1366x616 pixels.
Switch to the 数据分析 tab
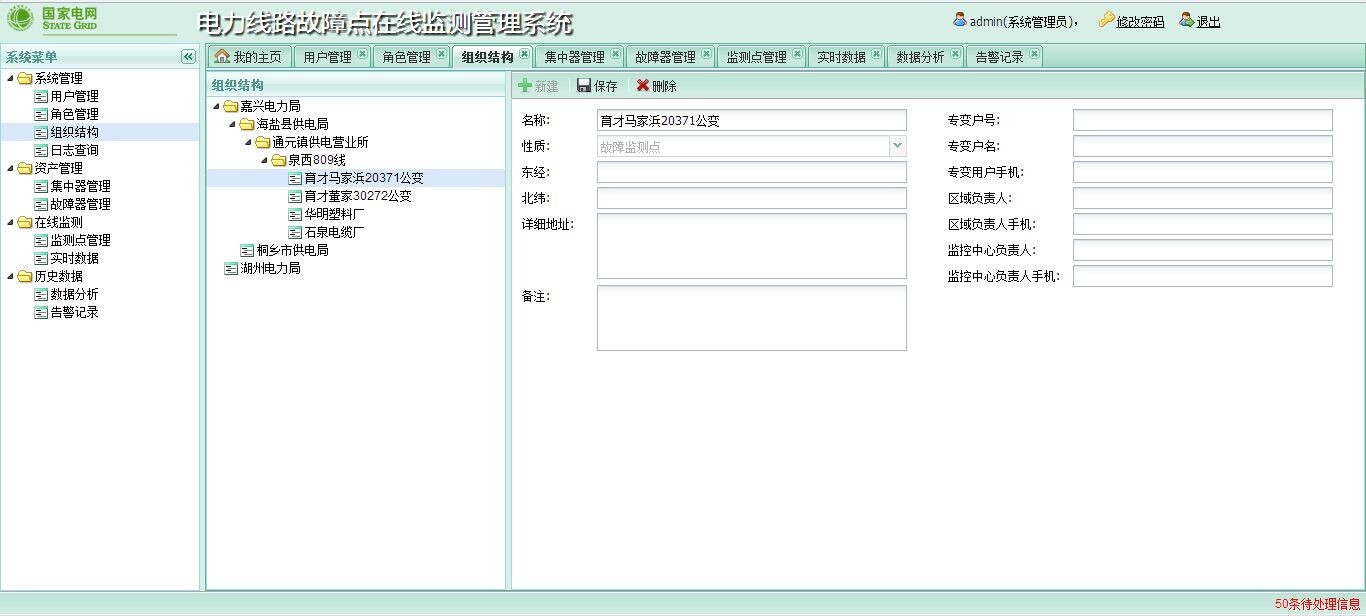tap(919, 57)
